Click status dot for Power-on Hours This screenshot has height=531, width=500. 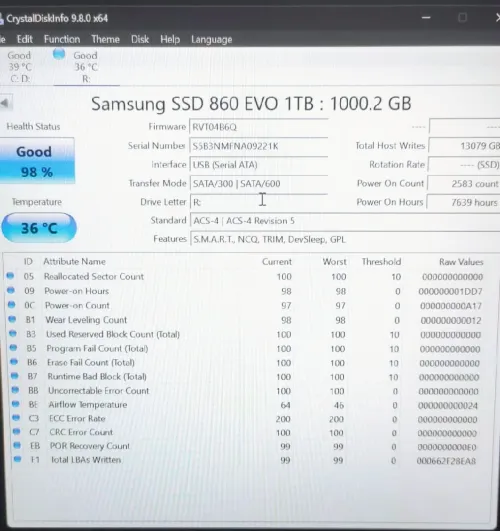(x=11, y=290)
